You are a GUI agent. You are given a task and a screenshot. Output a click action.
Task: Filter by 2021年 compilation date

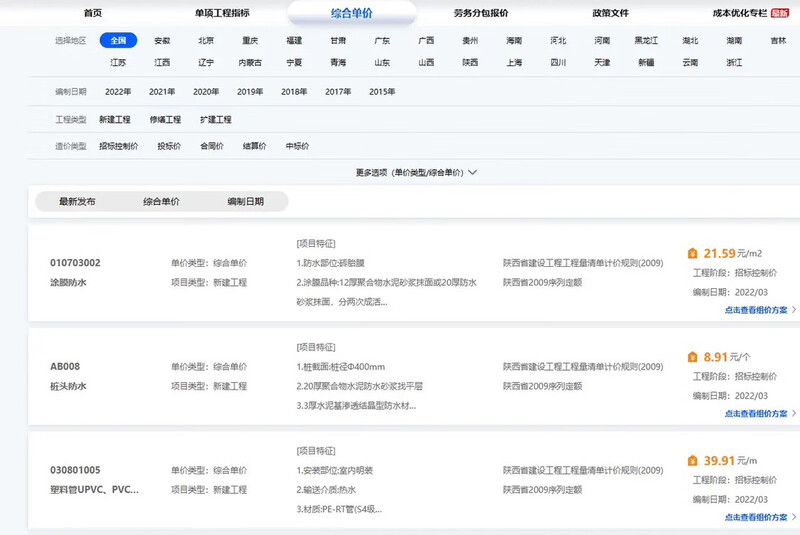pyautogui.click(x=162, y=92)
